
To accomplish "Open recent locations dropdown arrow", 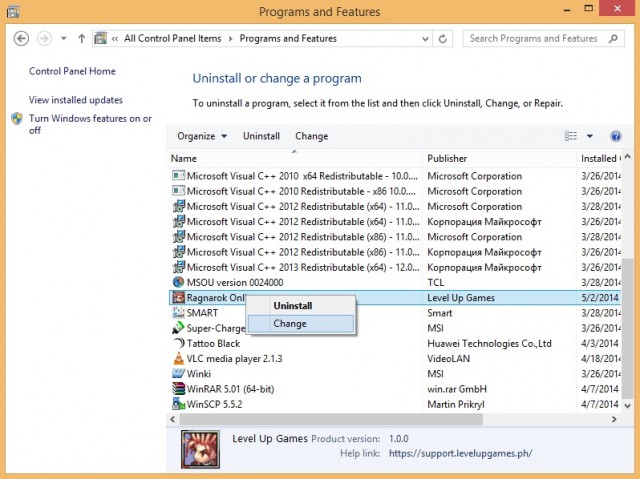I will 64,39.
